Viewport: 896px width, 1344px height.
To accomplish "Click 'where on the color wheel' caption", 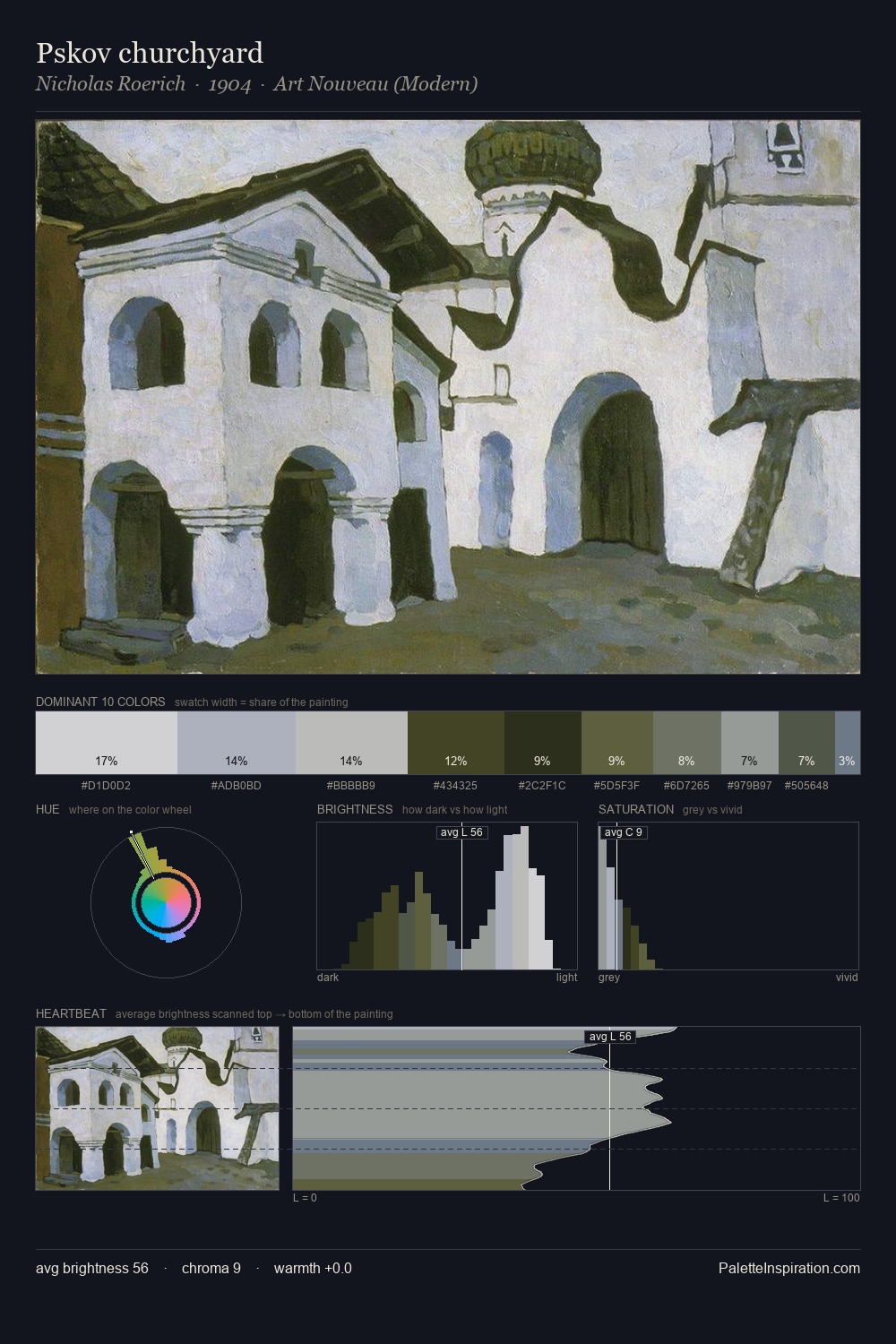I will coord(130,810).
